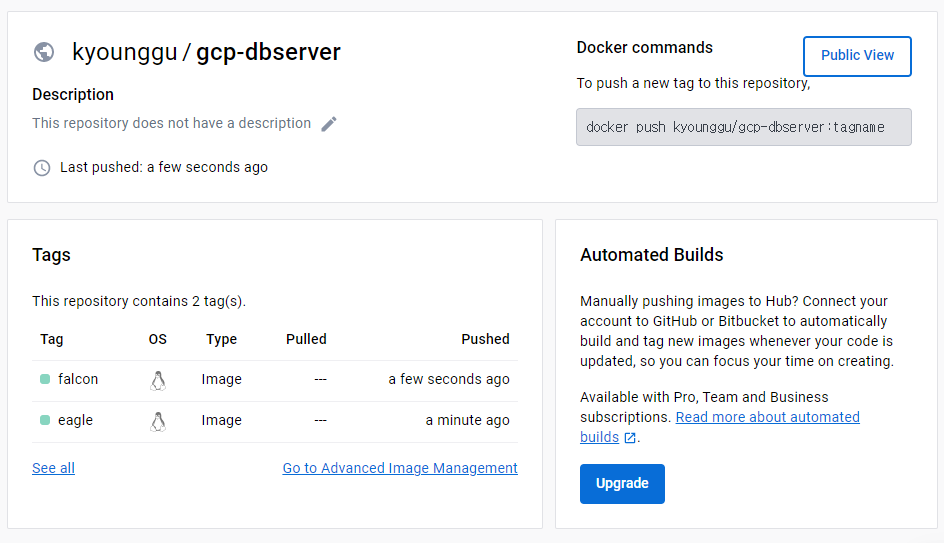Click the pulled dashes in eagle row
Image resolution: width=944 pixels, height=543 pixels.
320,420
